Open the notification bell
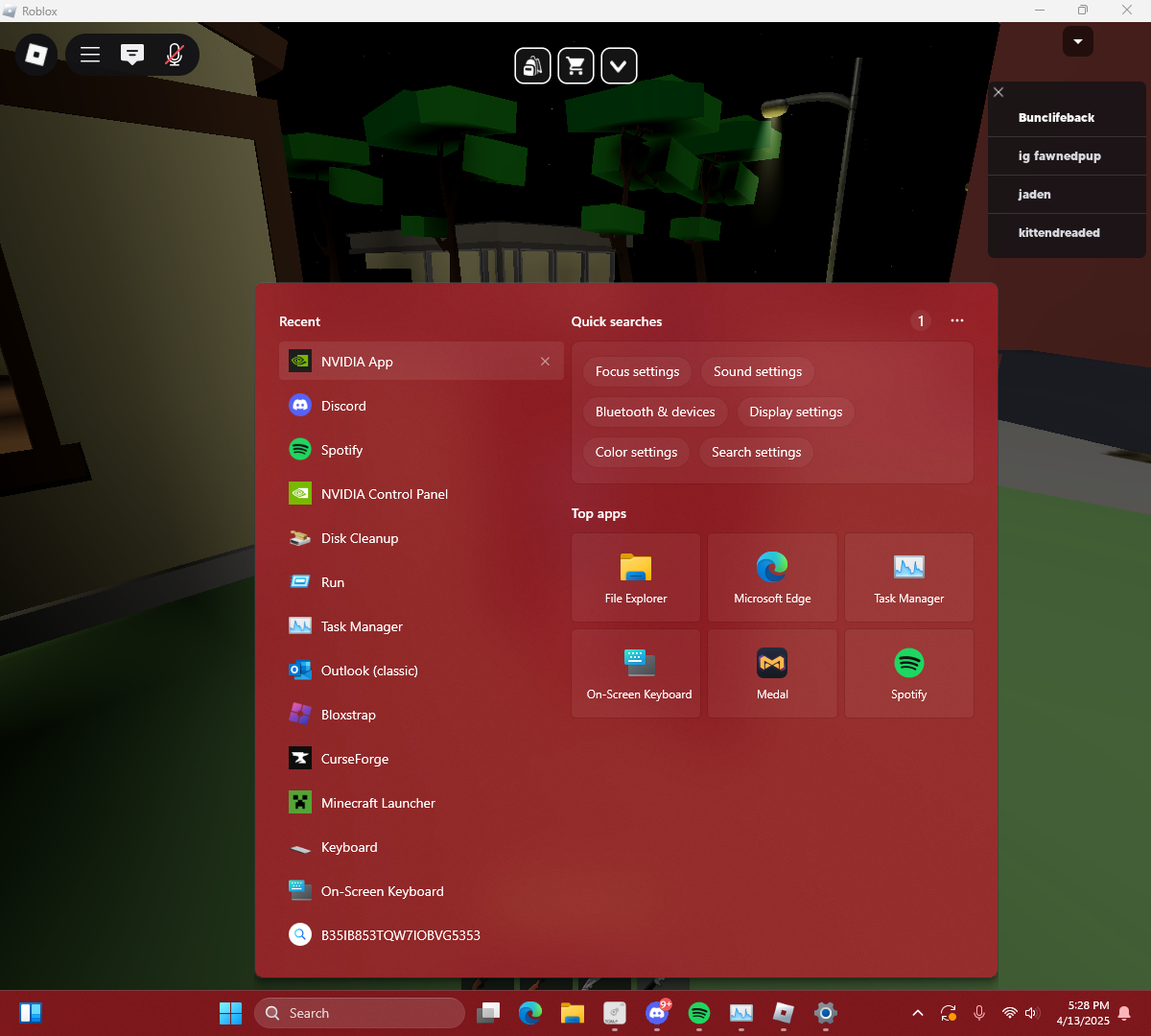 (1125, 1013)
